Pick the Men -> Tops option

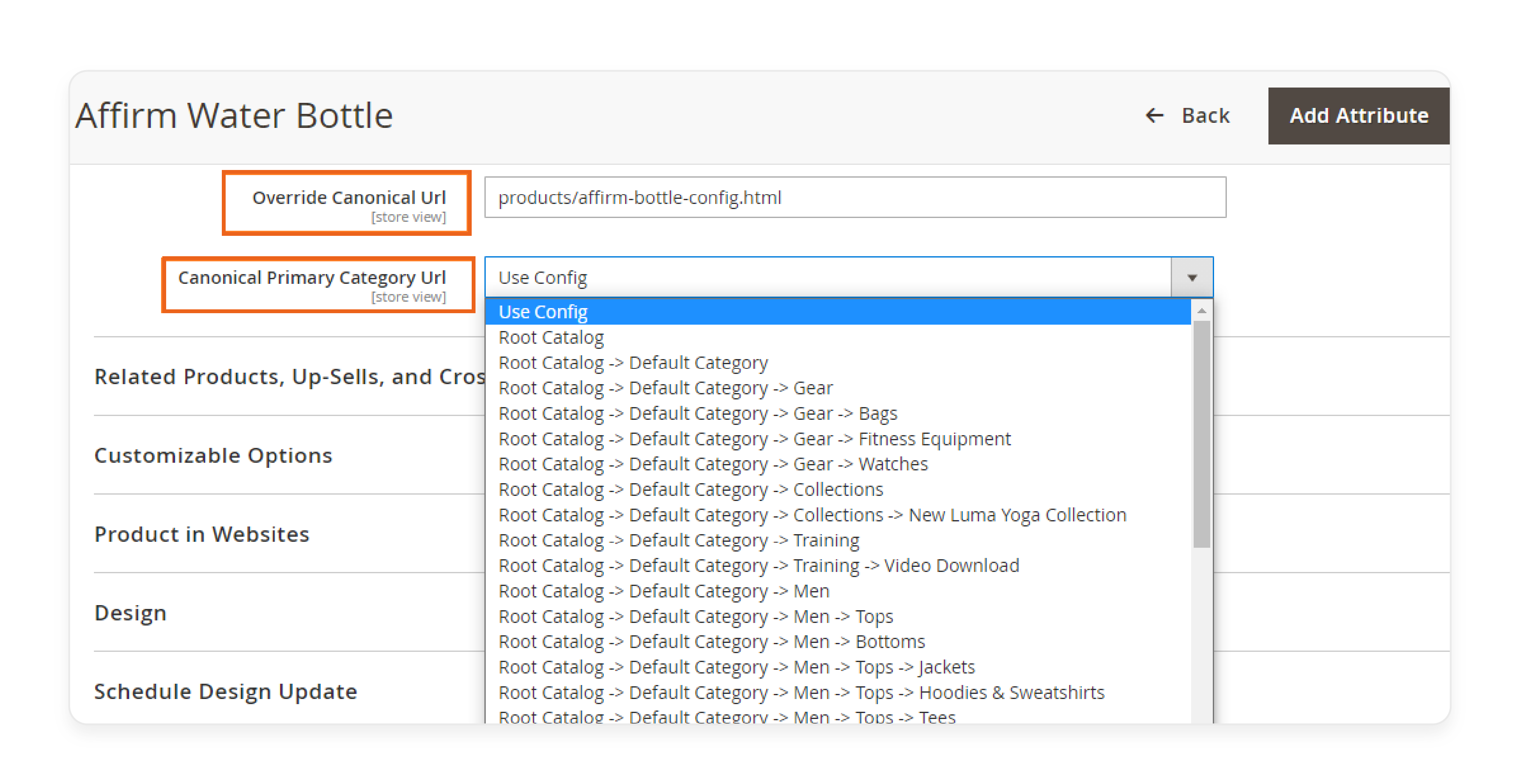838,617
